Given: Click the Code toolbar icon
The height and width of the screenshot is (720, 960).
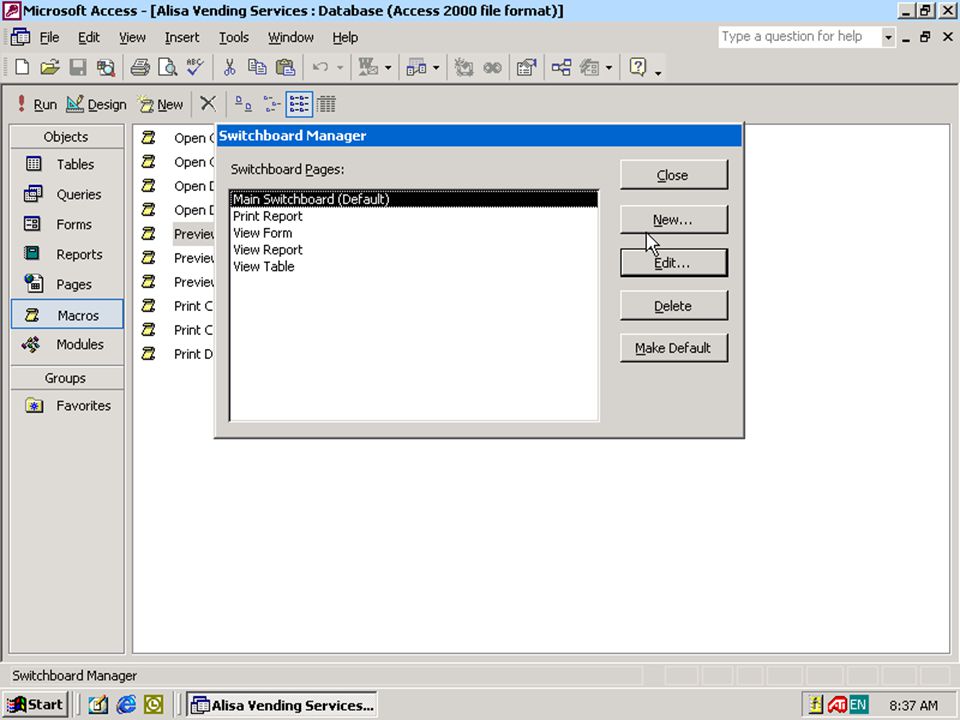Looking at the screenshot, I should [463, 67].
